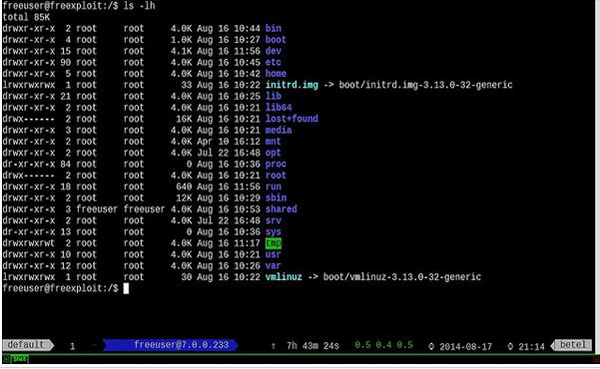Click the proc directory name
Screen dimensions: 600x369
[276, 164]
